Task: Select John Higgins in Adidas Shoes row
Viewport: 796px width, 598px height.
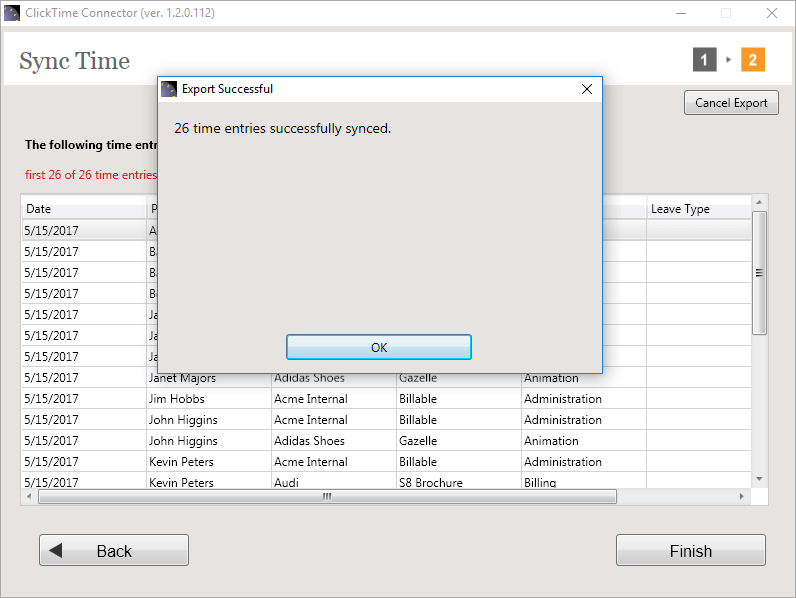Action: (209, 441)
